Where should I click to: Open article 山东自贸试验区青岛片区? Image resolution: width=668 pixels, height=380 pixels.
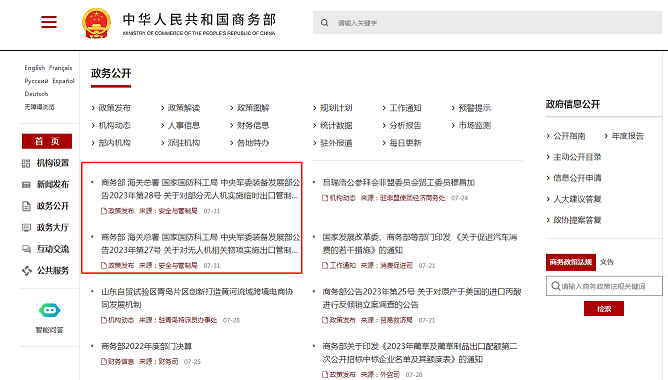[197, 298]
